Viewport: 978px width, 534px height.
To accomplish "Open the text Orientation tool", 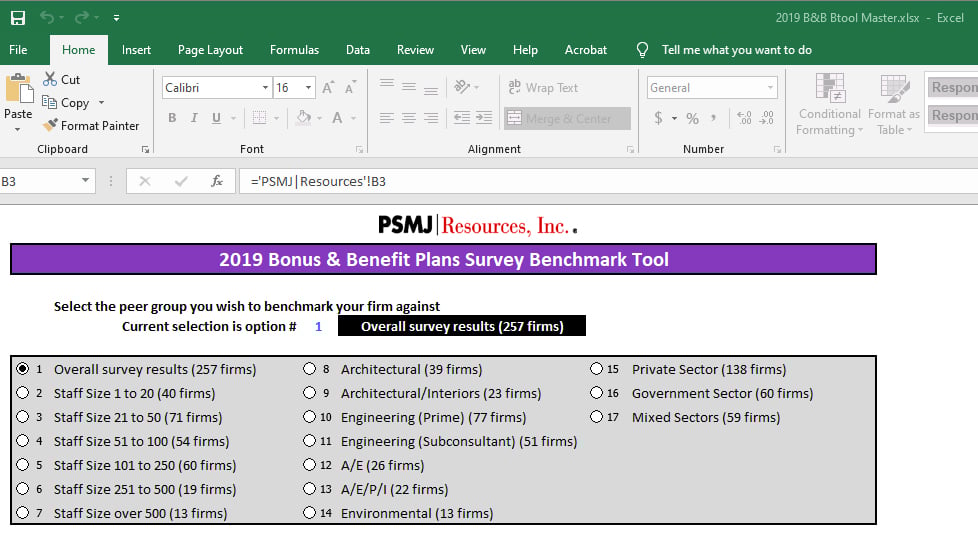I will pyautogui.click(x=462, y=87).
